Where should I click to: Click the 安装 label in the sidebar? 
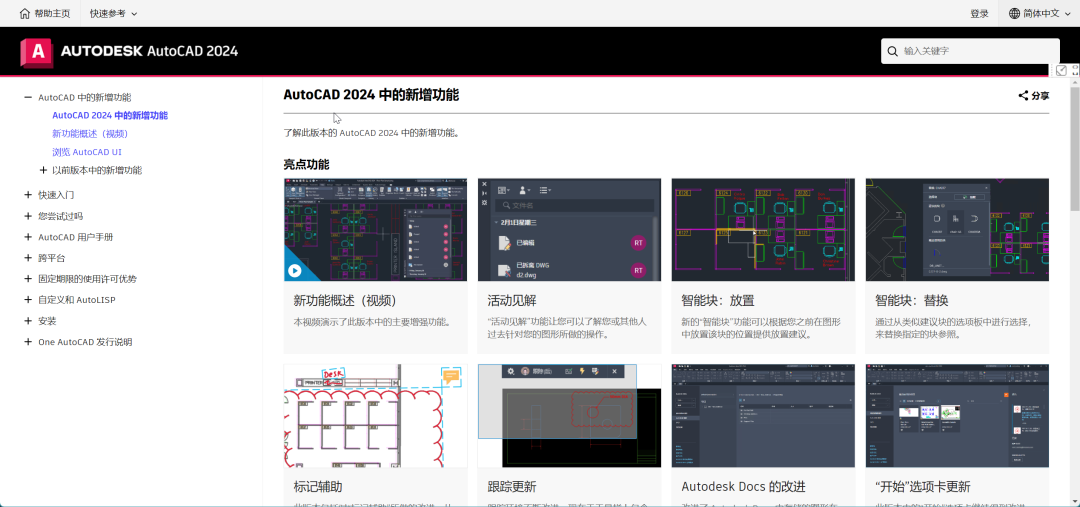click(47, 321)
